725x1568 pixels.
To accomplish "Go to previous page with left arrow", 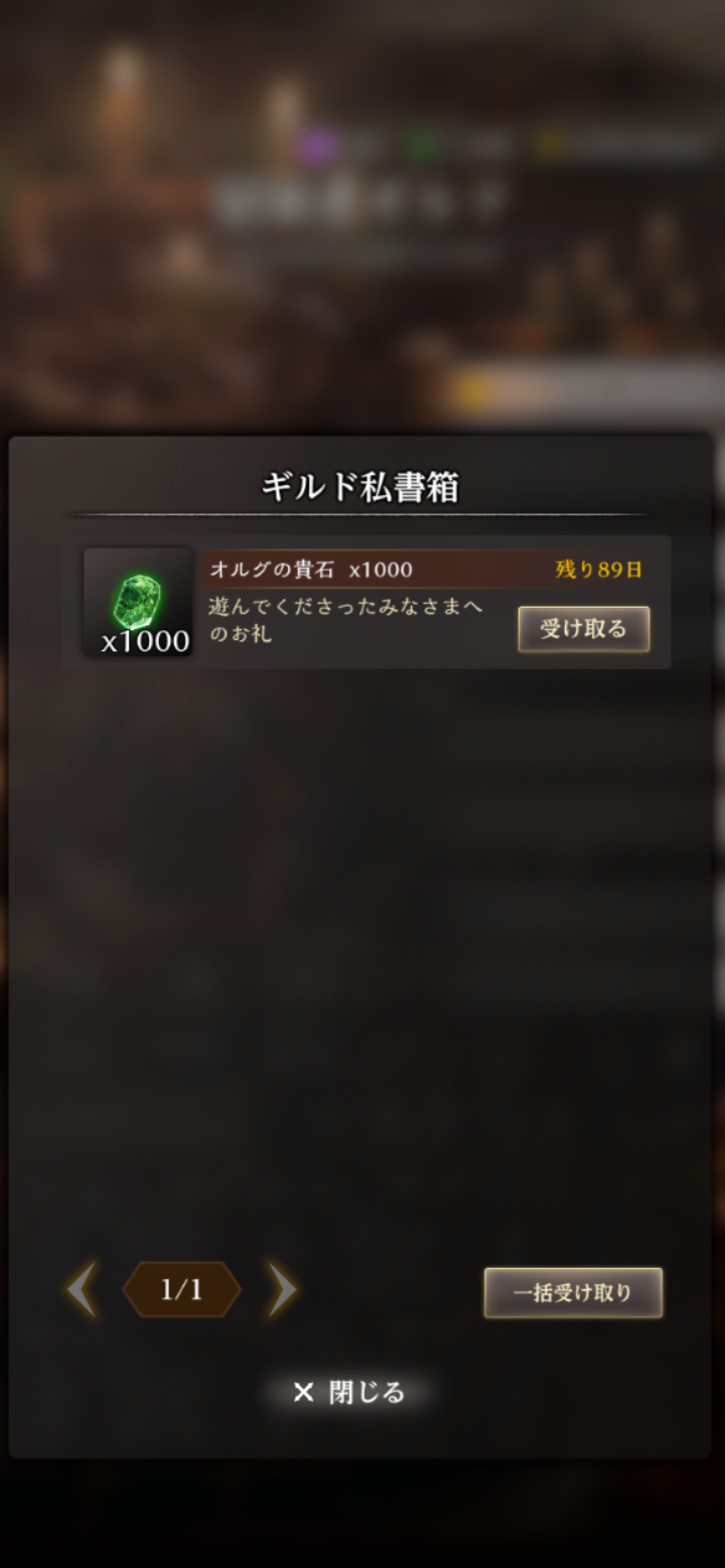I will coord(82,1289).
